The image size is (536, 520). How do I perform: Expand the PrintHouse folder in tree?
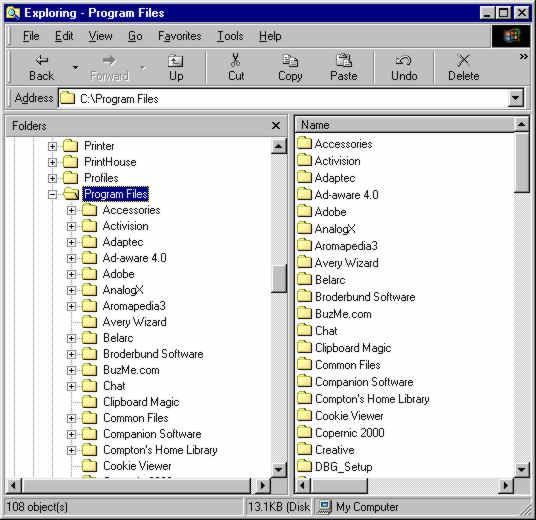tap(52, 162)
